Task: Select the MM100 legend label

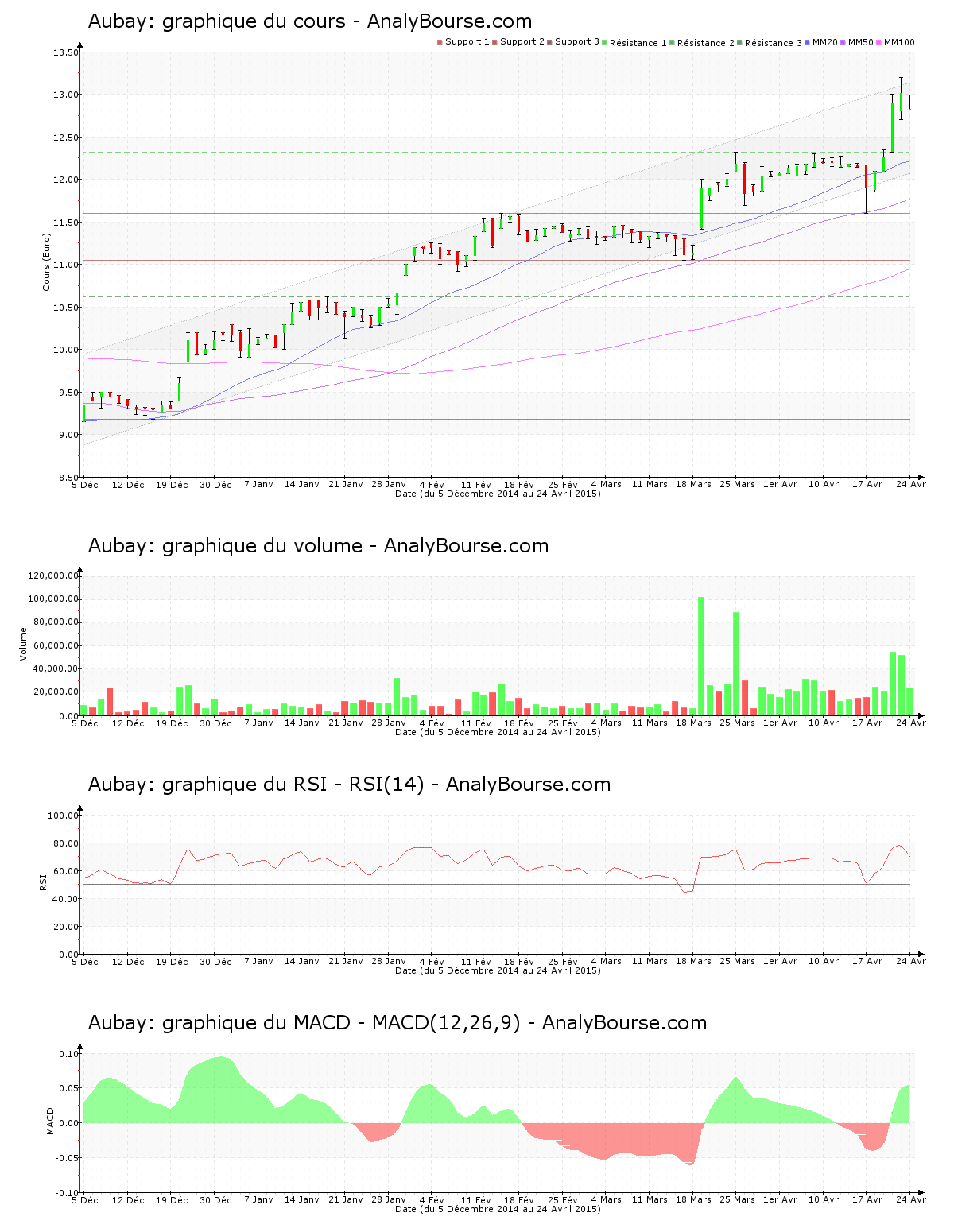Action: (900, 42)
